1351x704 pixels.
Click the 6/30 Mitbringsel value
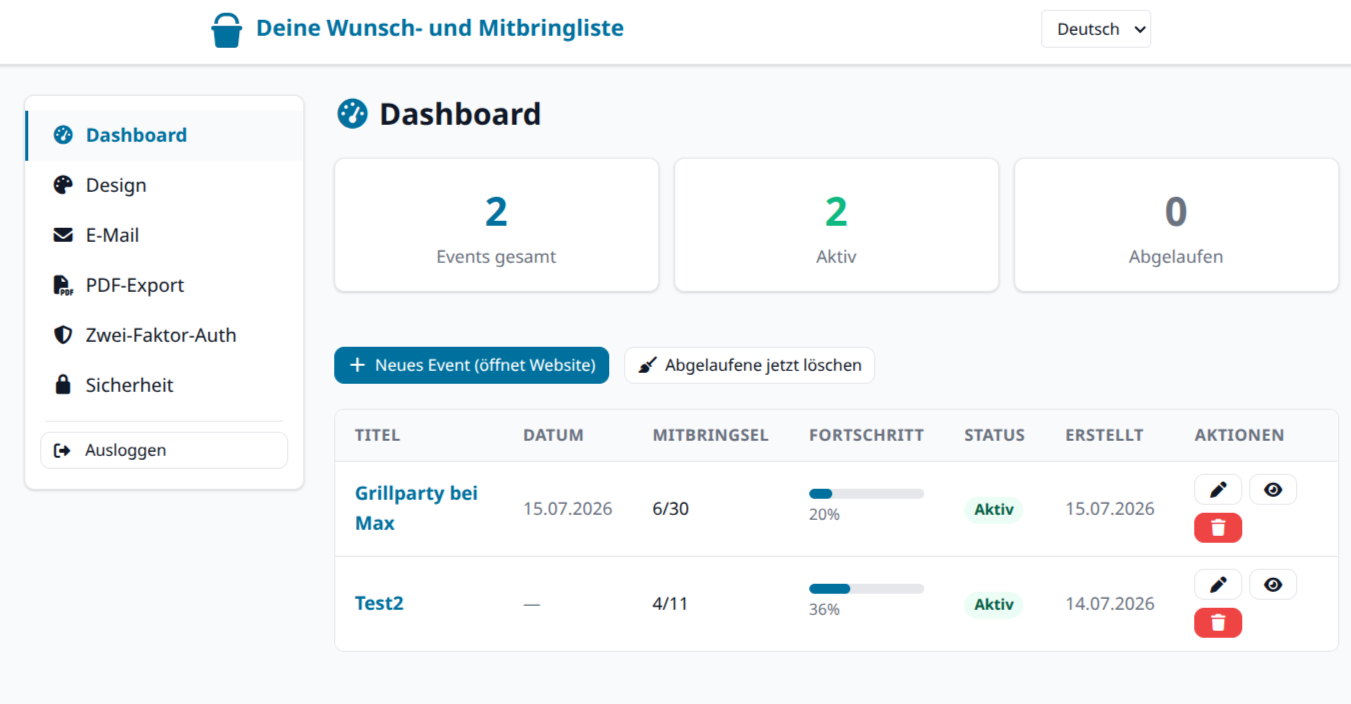coord(670,509)
